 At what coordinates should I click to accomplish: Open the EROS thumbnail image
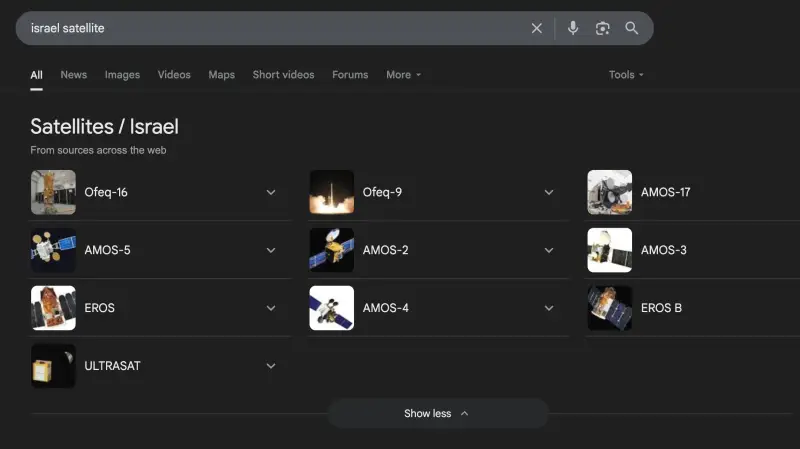point(53,308)
